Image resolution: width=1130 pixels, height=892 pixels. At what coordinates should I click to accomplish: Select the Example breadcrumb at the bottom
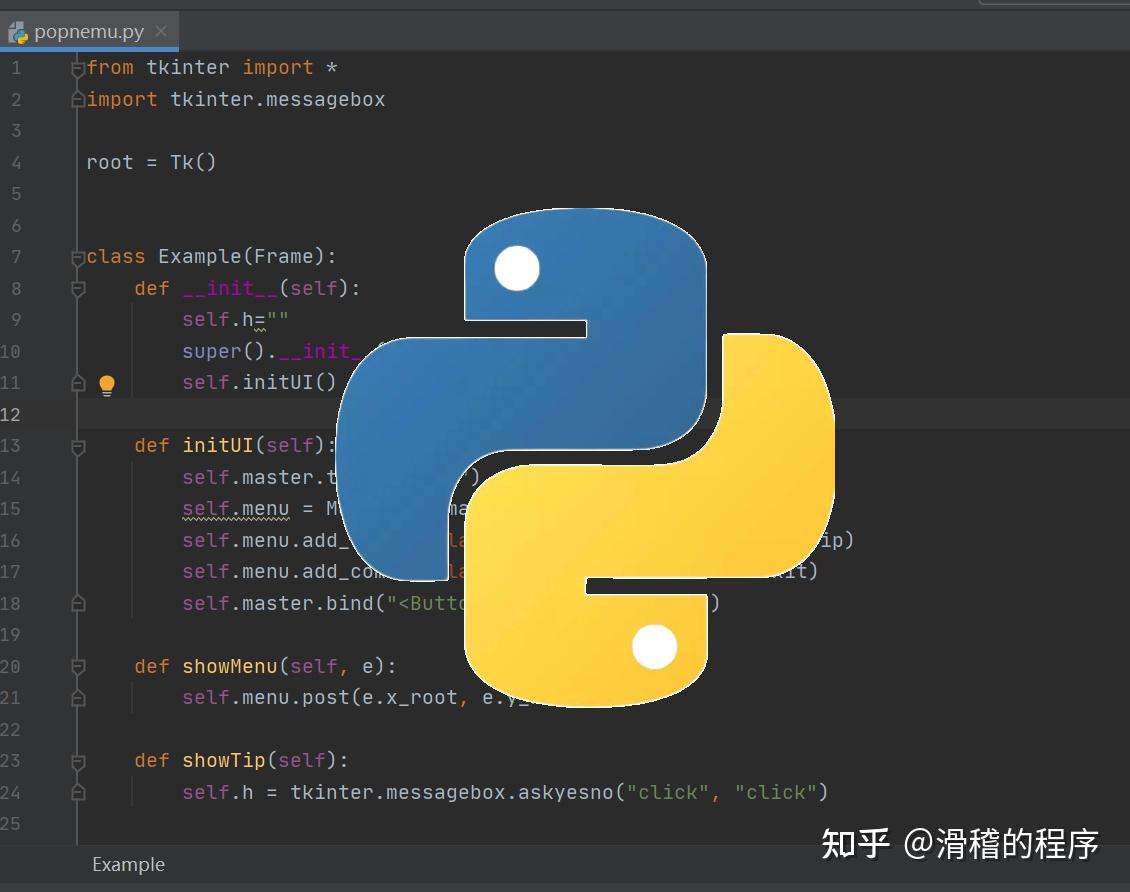pos(128,865)
